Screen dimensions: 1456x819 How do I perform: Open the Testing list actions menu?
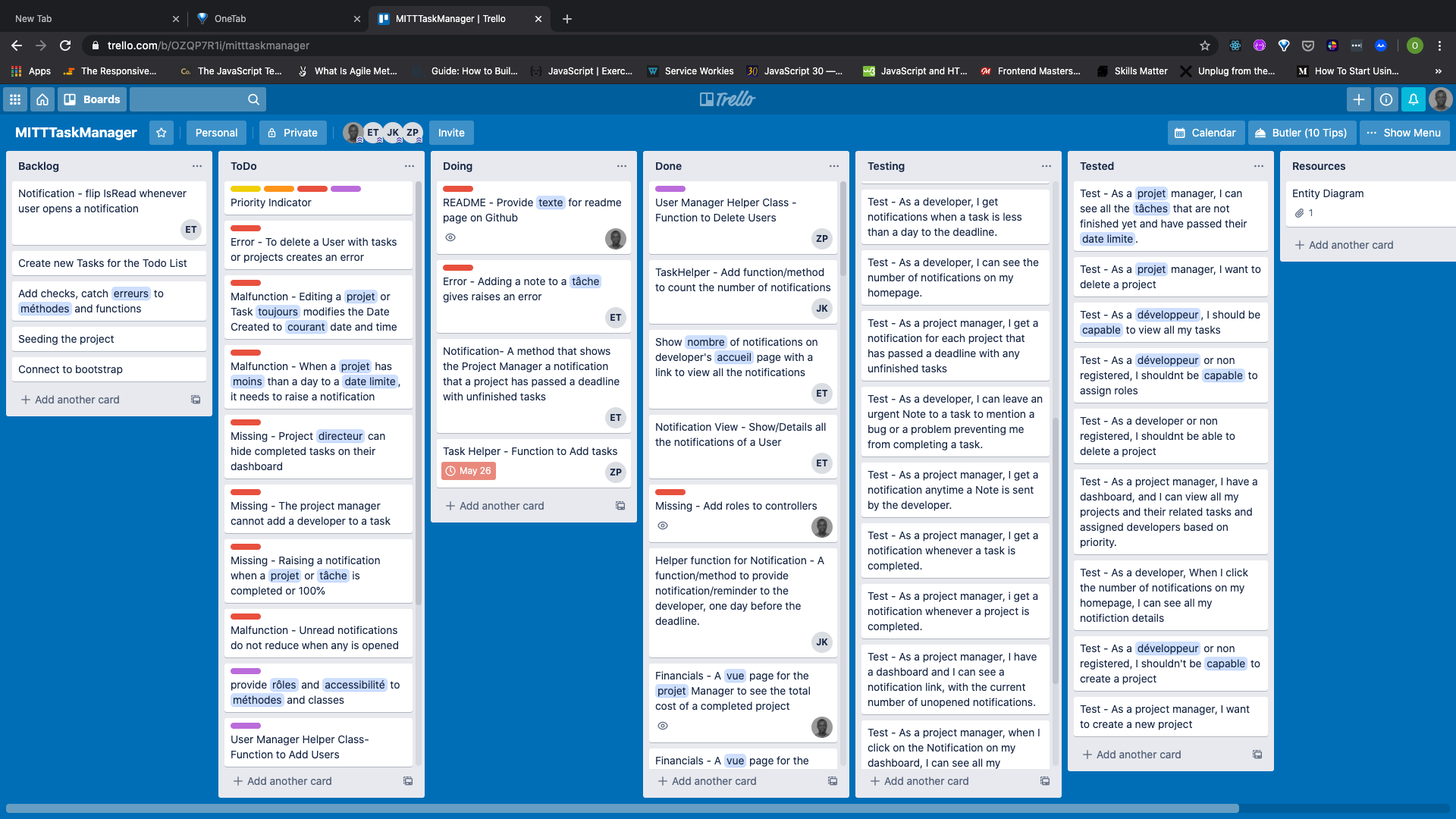[x=1046, y=166]
